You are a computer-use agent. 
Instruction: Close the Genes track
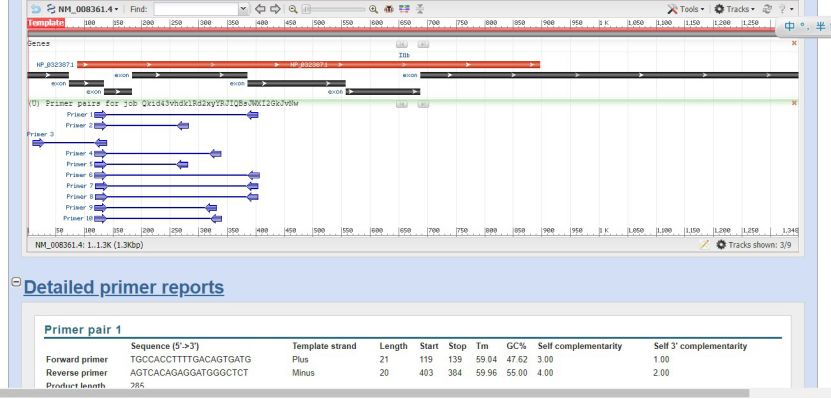[794, 43]
